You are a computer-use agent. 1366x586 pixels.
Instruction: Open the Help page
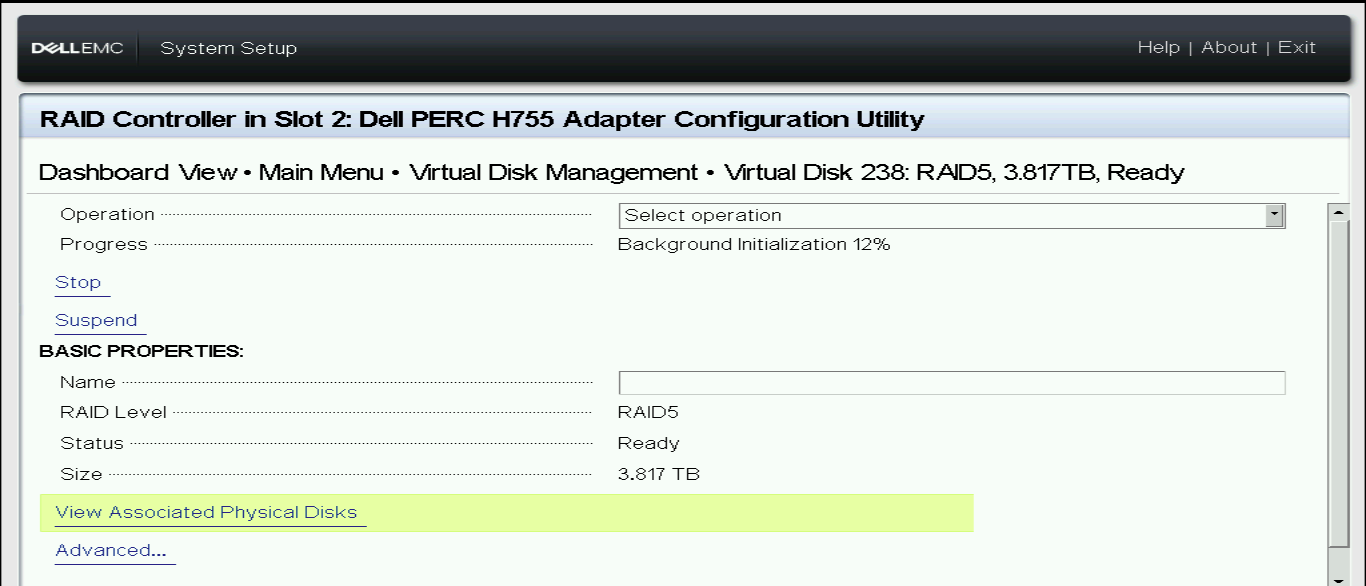tap(1157, 47)
